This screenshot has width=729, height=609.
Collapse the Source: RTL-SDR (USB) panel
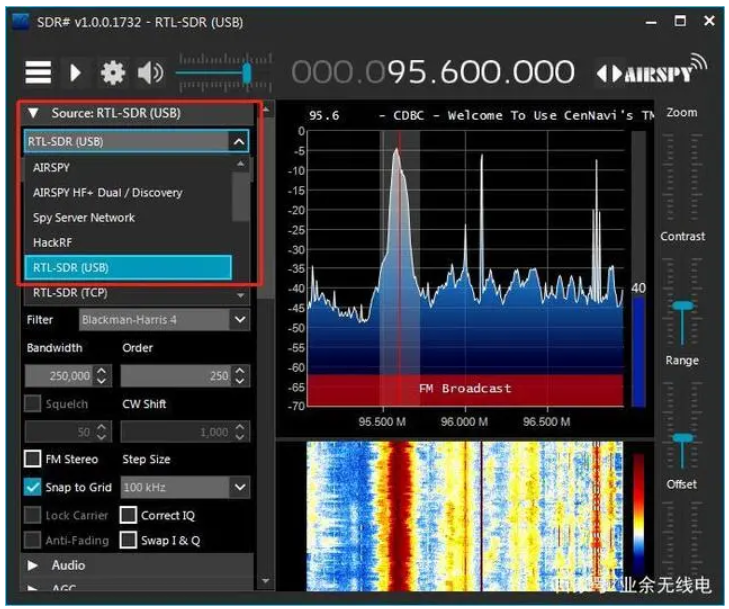pos(33,113)
